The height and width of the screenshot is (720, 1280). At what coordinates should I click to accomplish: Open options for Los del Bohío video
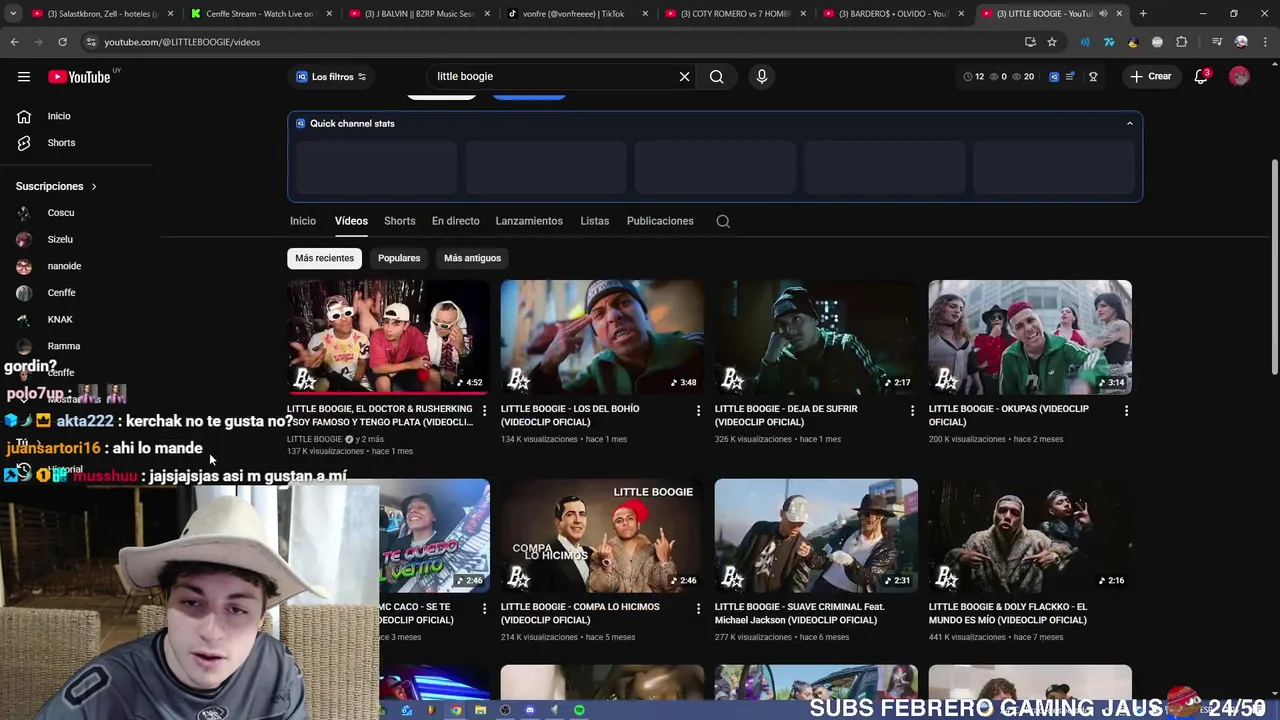(x=698, y=411)
